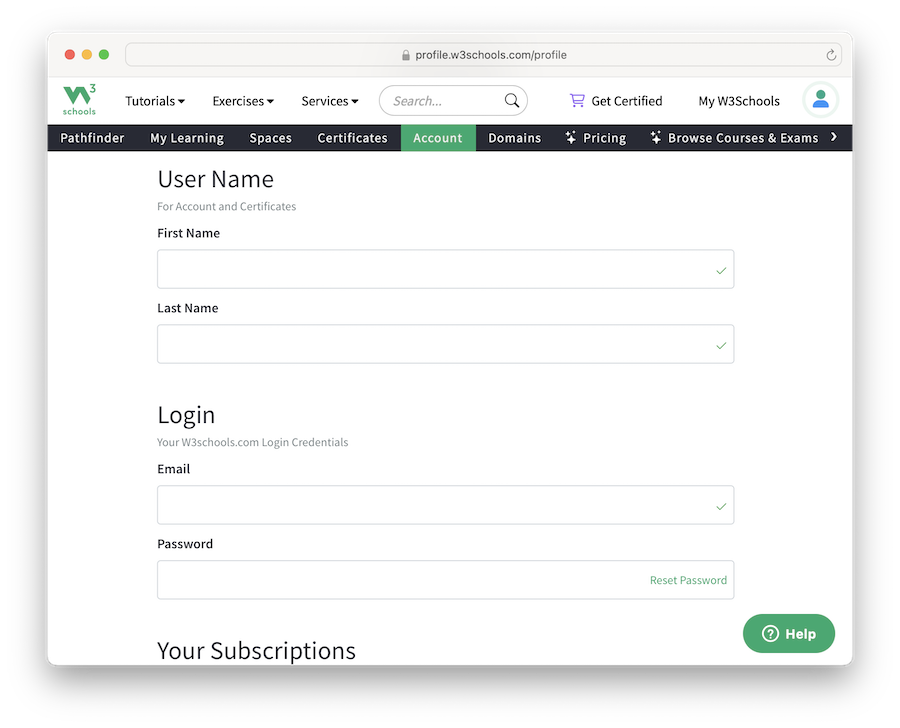Expand the Exercises dropdown
The width and height of the screenshot is (900, 728).
(243, 101)
